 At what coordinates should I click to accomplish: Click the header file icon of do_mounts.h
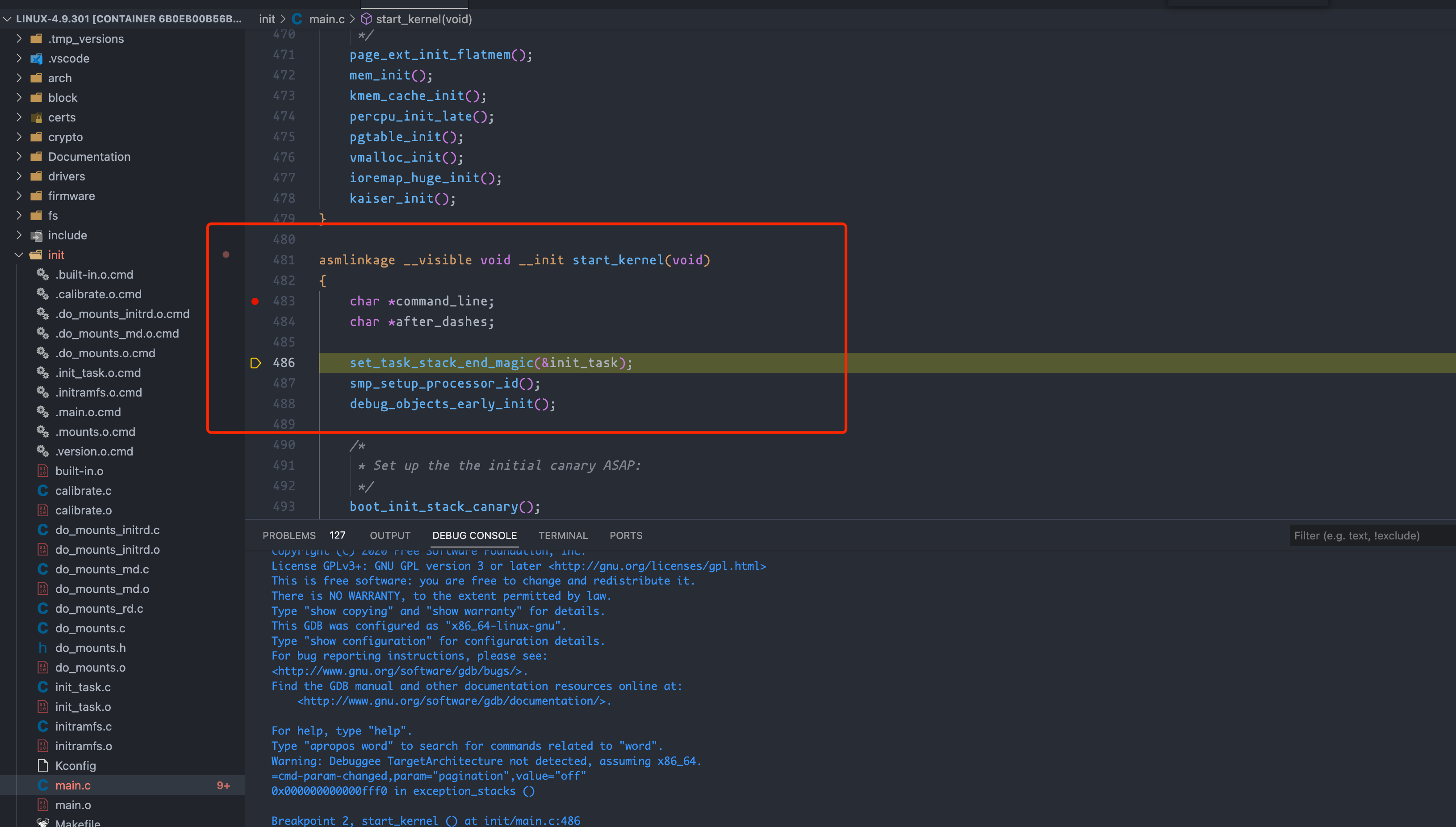(42, 647)
